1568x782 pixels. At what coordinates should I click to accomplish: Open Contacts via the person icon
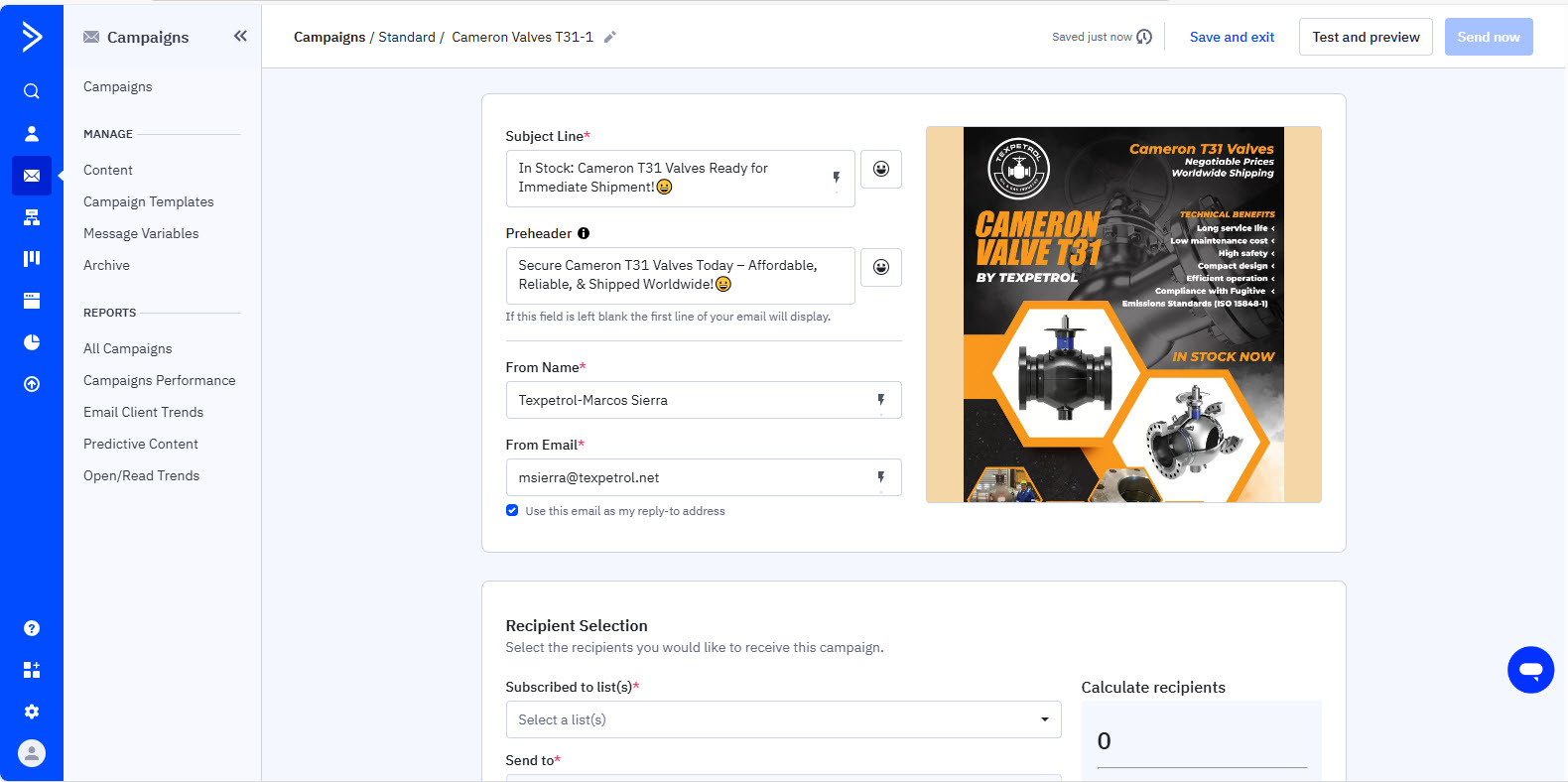click(32, 133)
